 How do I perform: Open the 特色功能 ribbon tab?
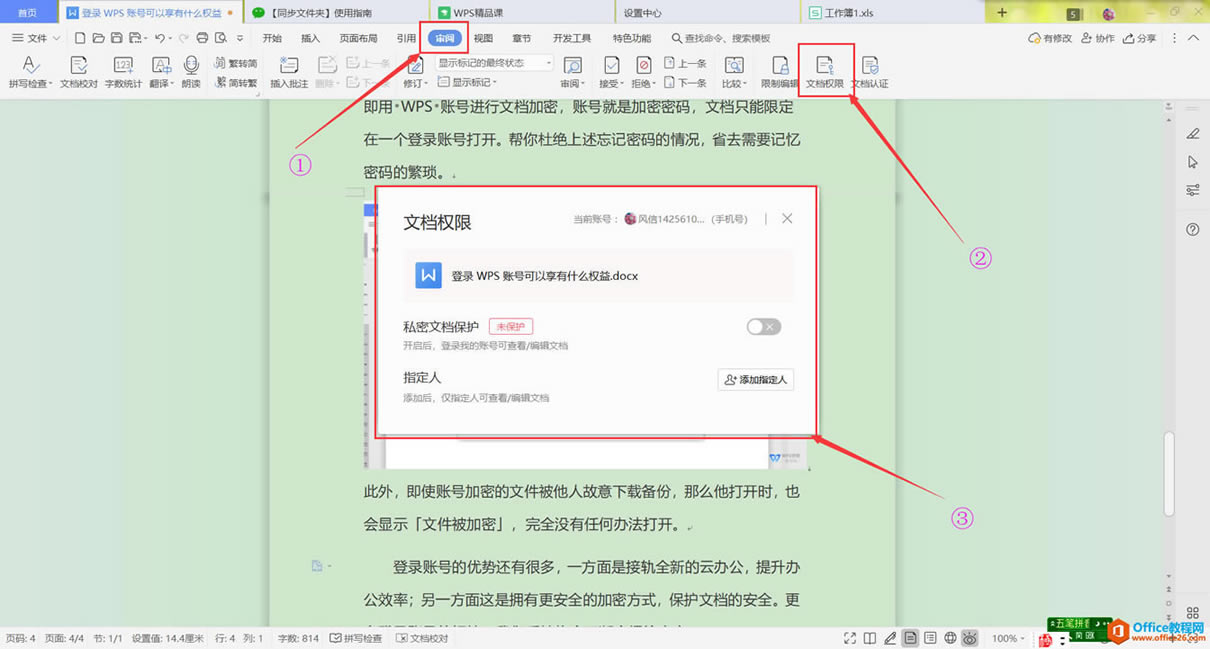tap(632, 38)
